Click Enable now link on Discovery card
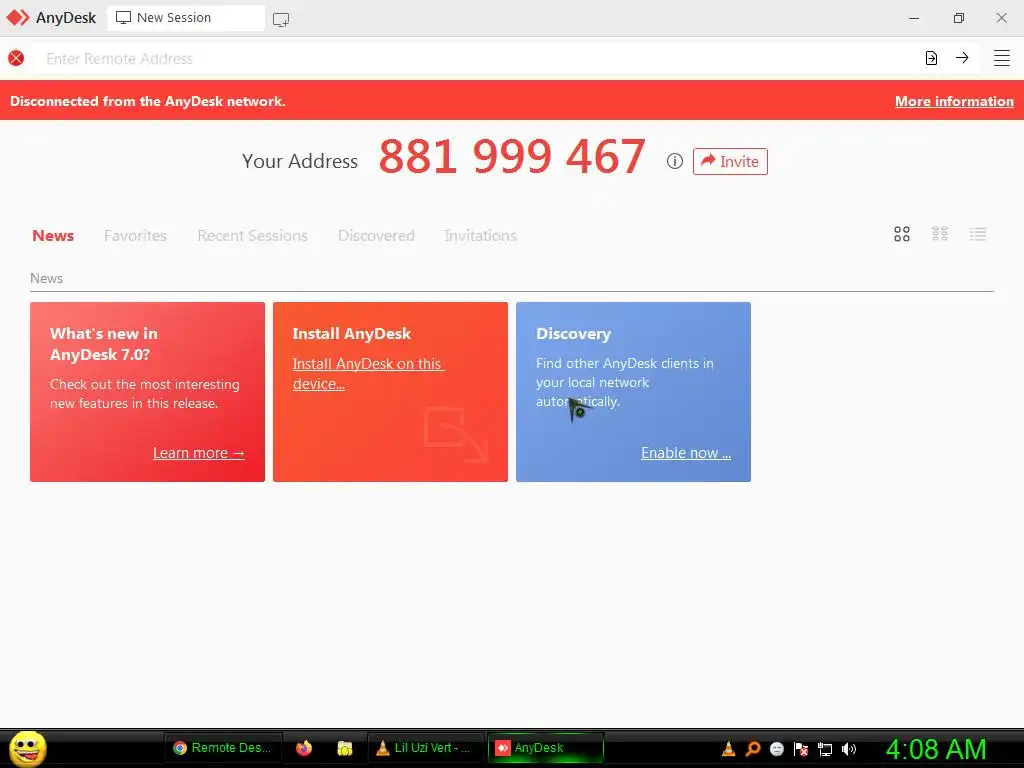Viewport: 1024px width, 768px height. tap(686, 453)
